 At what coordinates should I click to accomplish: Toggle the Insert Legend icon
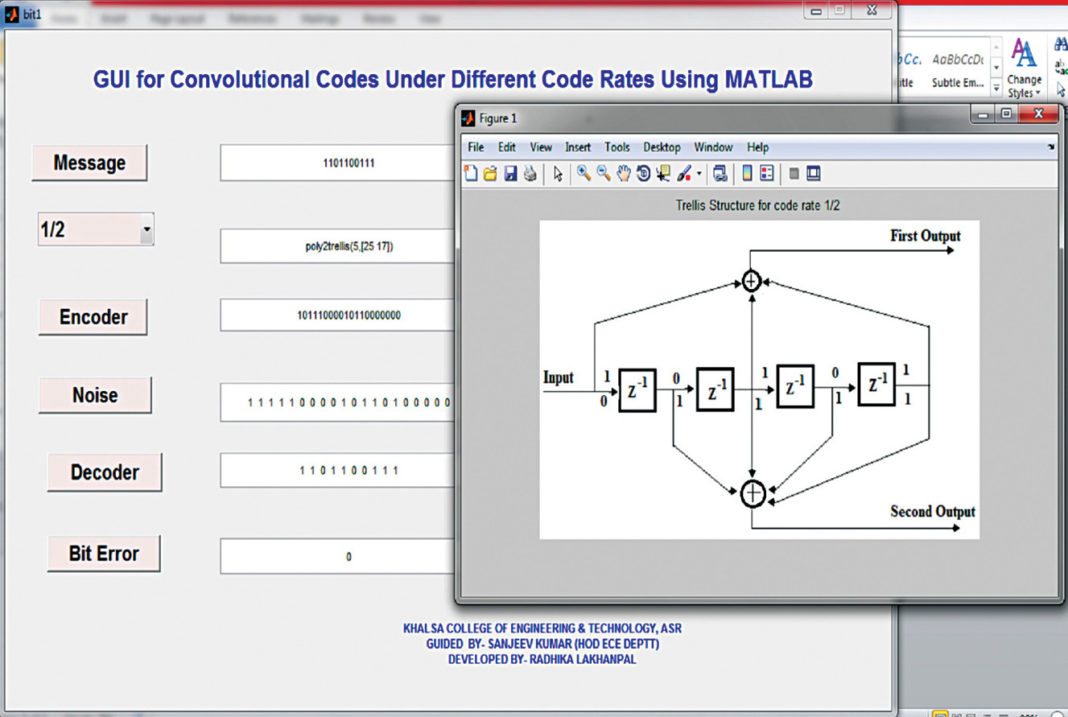pos(767,174)
